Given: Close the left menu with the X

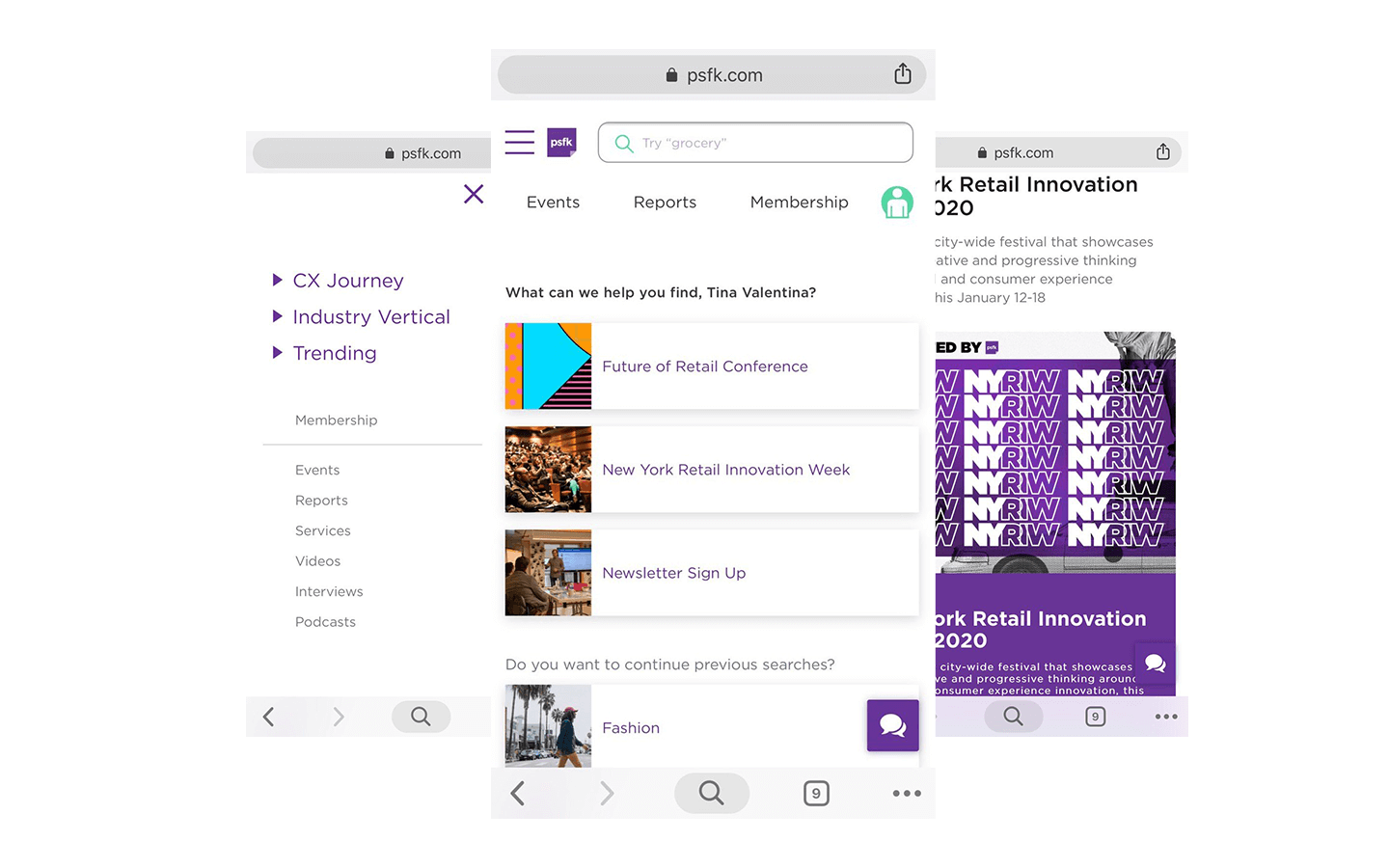Looking at the screenshot, I should coord(474,194).
